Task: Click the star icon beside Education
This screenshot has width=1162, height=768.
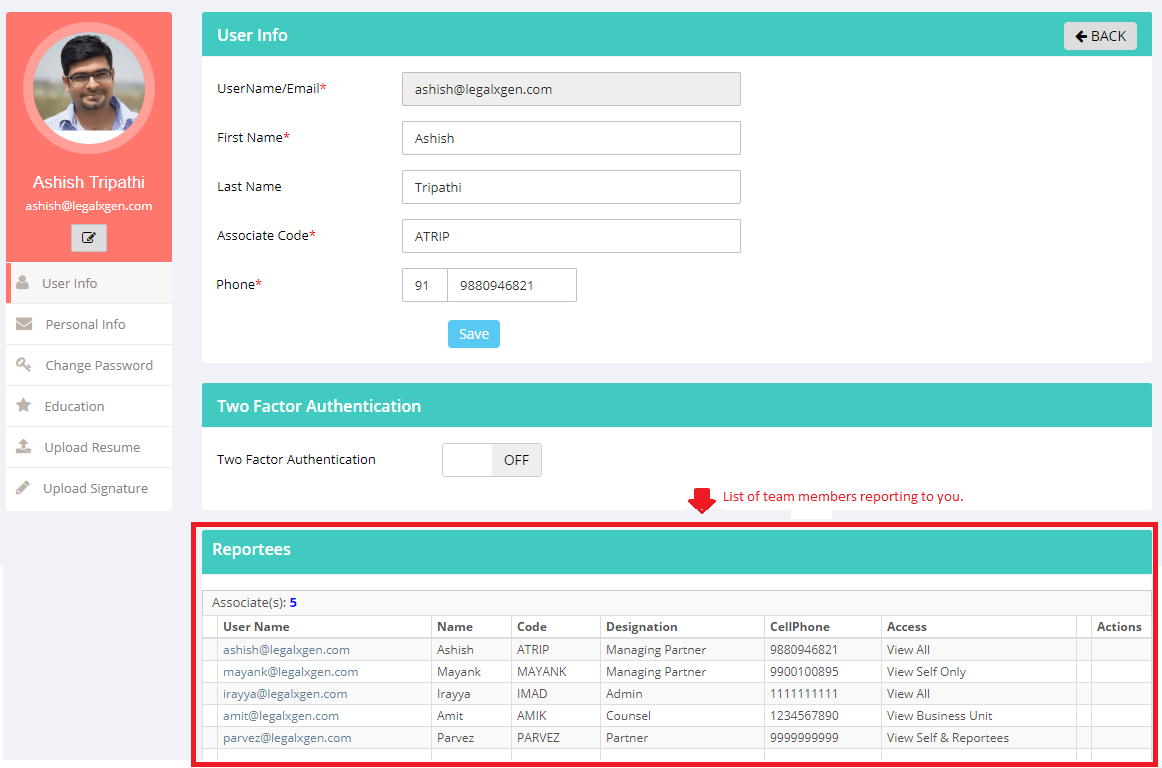Action: (24, 406)
